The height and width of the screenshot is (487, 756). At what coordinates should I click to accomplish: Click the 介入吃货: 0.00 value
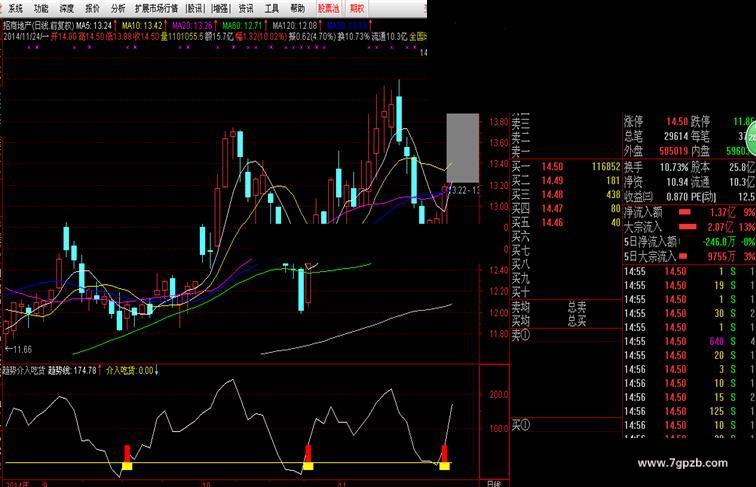click(x=130, y=370)
